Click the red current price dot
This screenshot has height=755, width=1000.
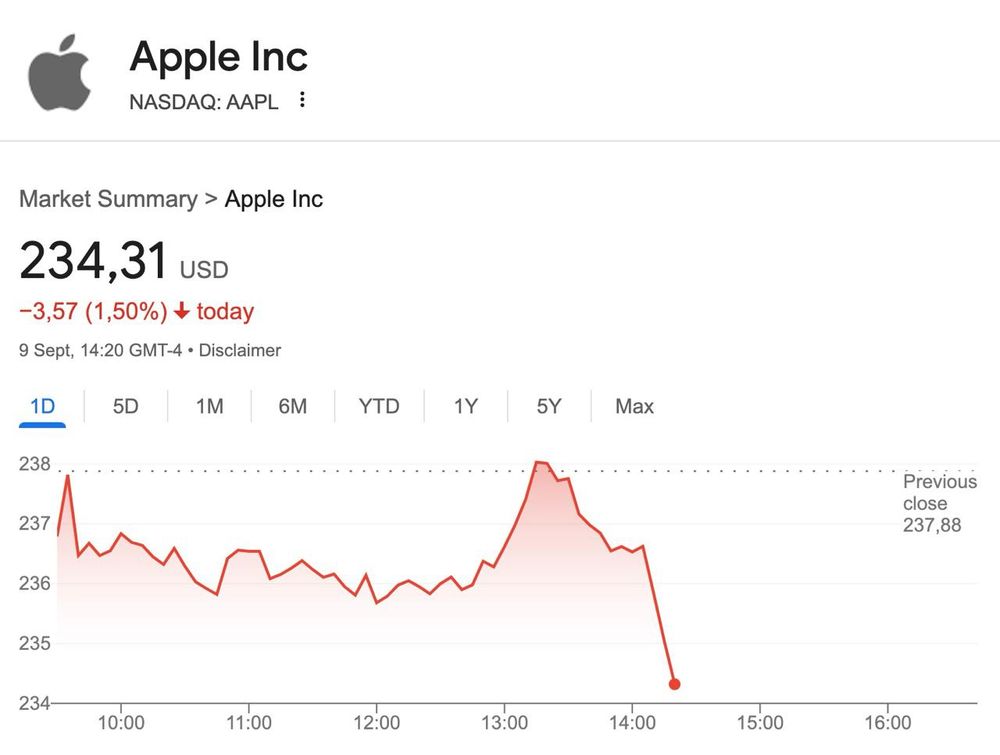(674, 684)
